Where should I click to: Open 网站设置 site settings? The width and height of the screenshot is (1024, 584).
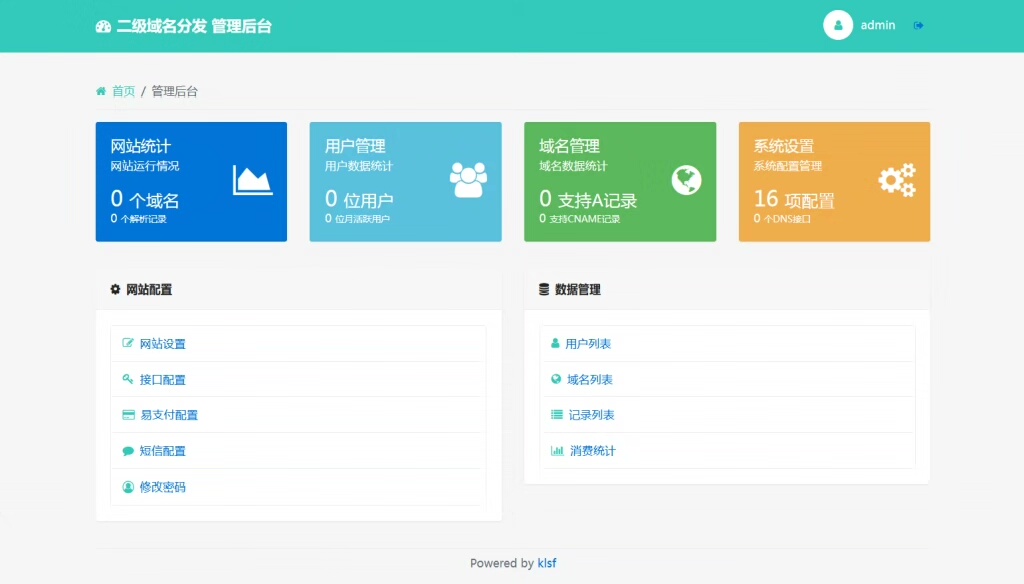pyautogui.click(x=162, y=344)
